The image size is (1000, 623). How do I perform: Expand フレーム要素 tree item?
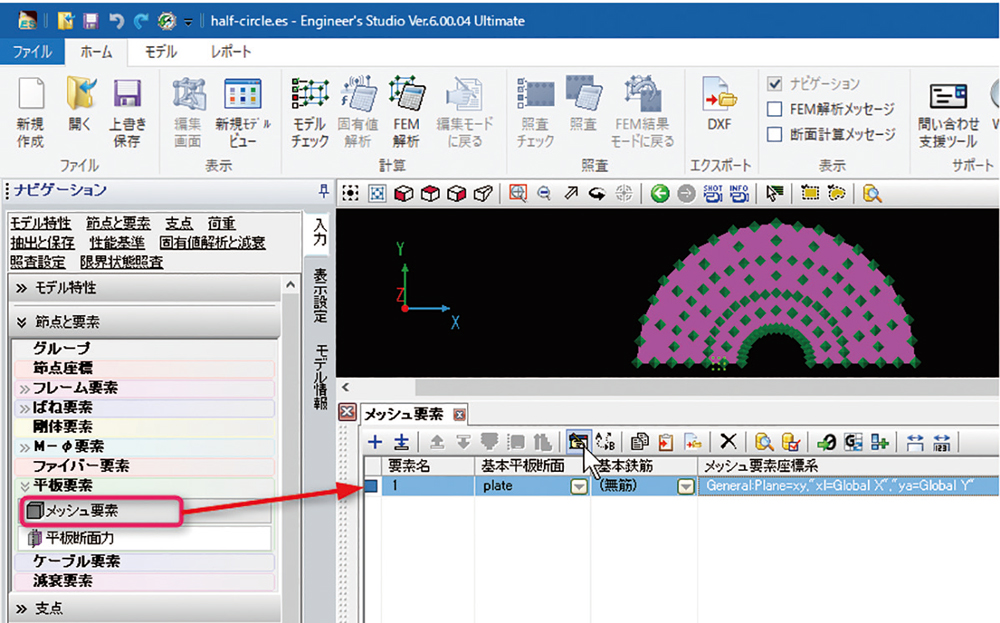[x=24, y=388]
